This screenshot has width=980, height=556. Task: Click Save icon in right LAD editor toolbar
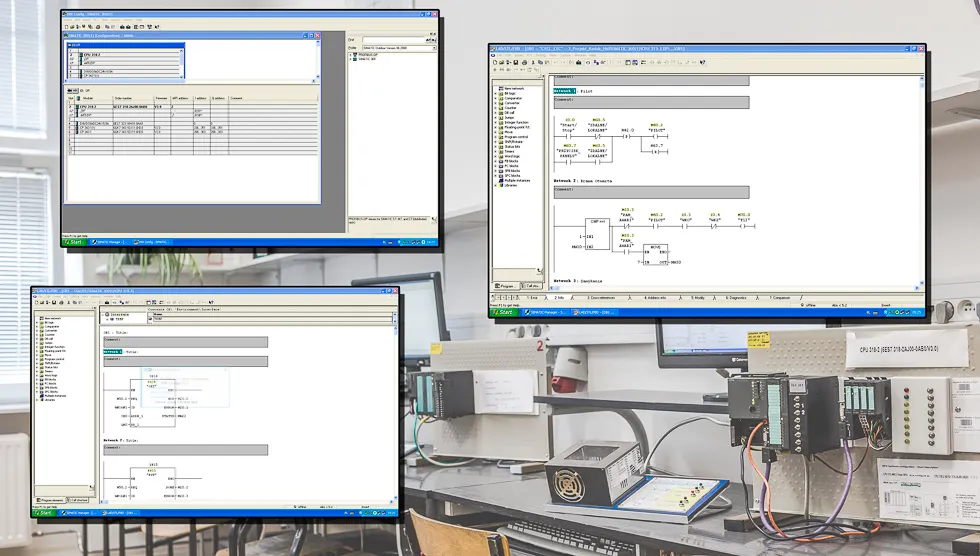pyautogui.click(x=516, y=62)
